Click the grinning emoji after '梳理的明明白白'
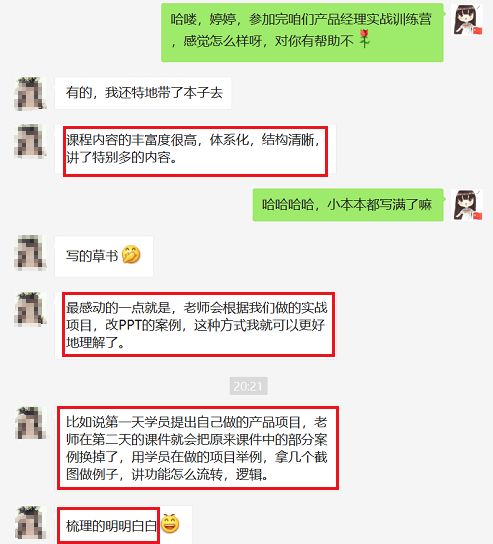Viewport: 493px width, 544px height. 170,523
